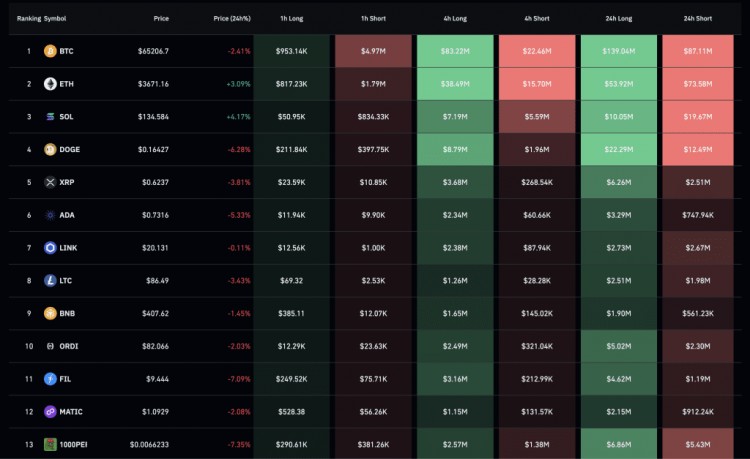Viewport: 750px width, 459px height.
Task: Click the ADA coin icon
Action: (50, 215)
